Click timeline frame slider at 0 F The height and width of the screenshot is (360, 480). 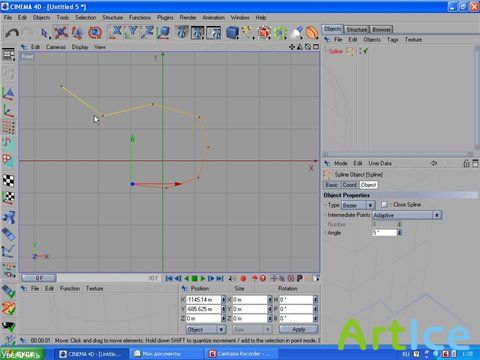point(39,278)
